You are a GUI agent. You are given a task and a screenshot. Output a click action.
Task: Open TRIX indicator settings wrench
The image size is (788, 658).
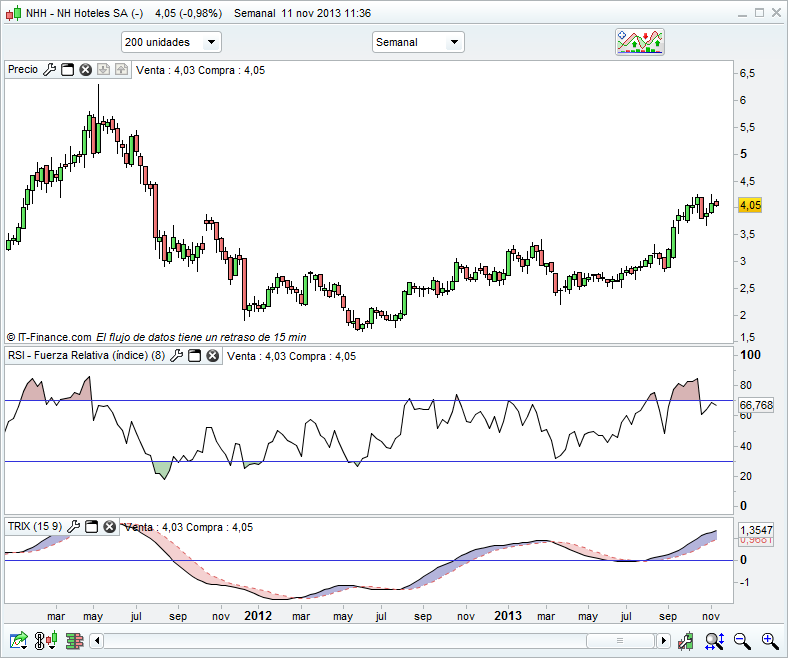(x=73, y=527)
